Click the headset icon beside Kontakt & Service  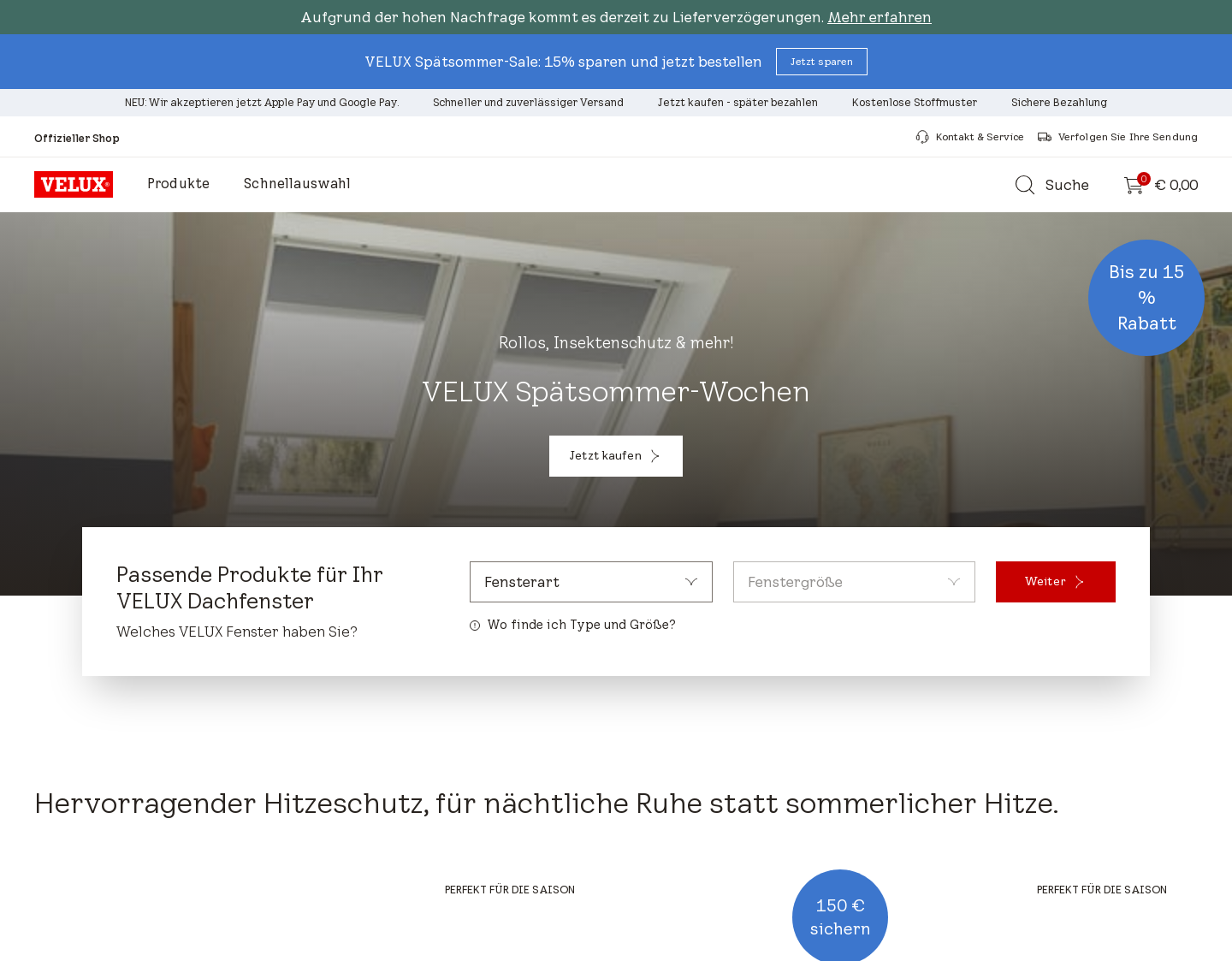click(922, 137)
